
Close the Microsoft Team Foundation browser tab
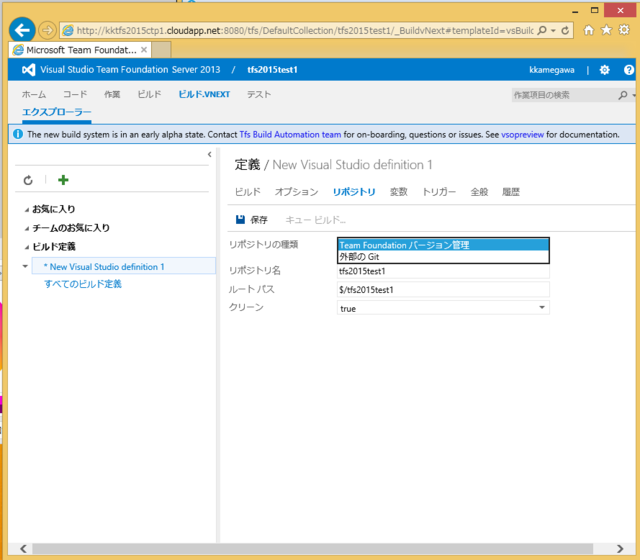click(x=144, y=50)
